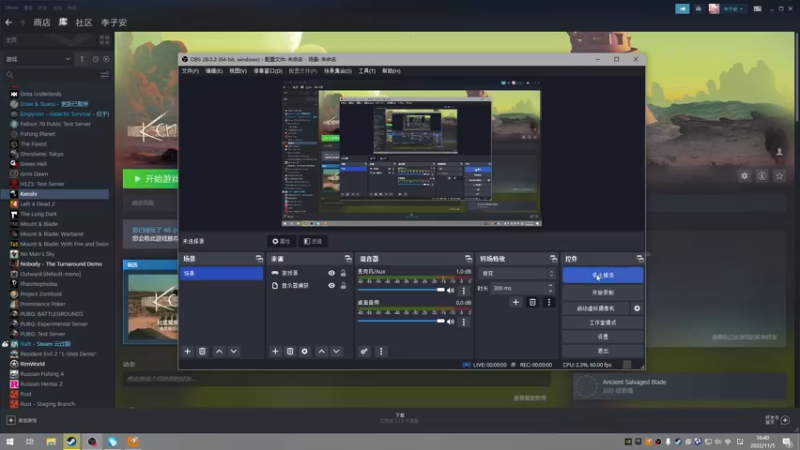
Task: Toggle recent games clock filter in Steam
Action: [95, 59]
